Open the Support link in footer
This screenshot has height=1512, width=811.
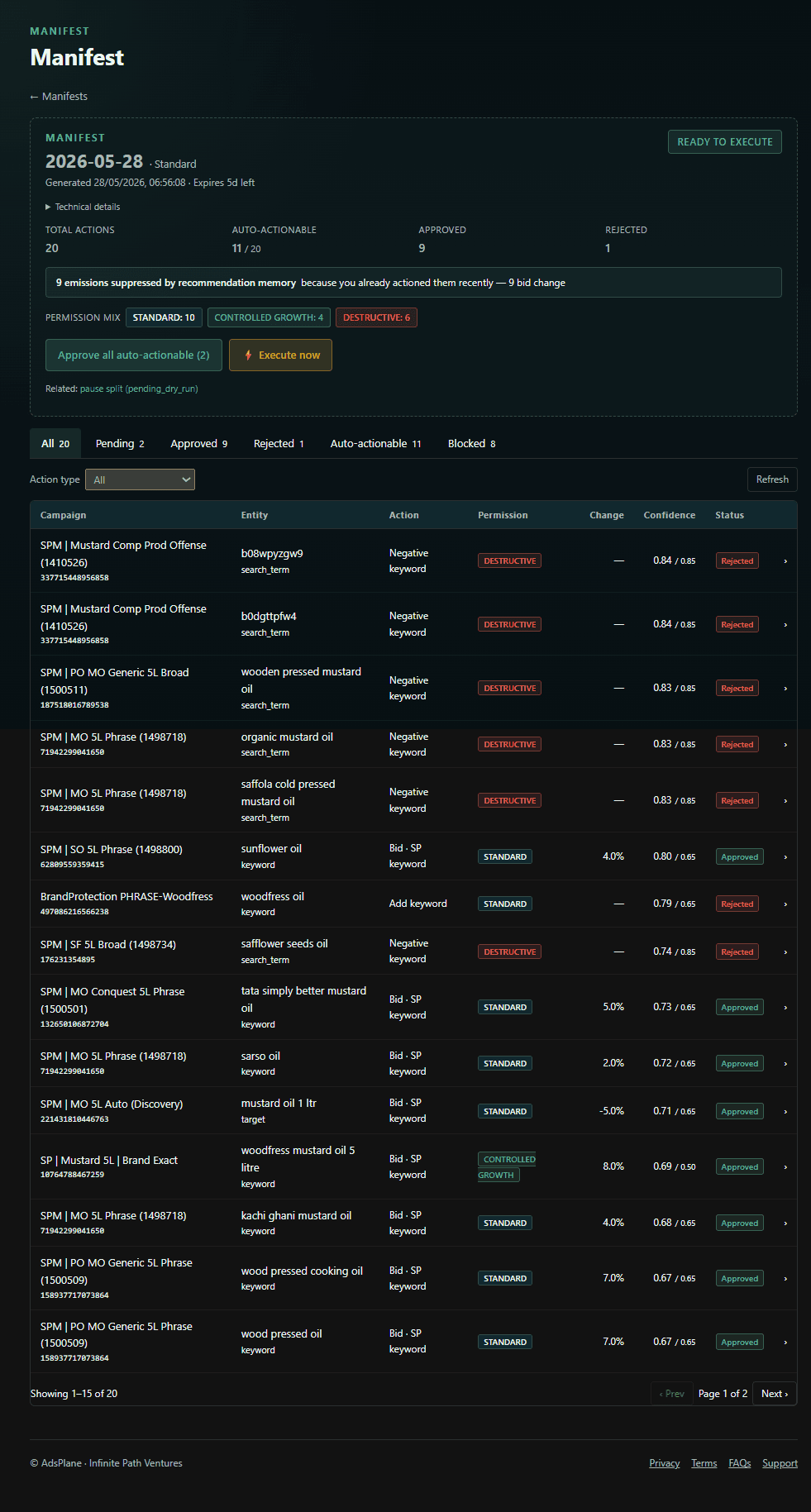point(780,1463)
